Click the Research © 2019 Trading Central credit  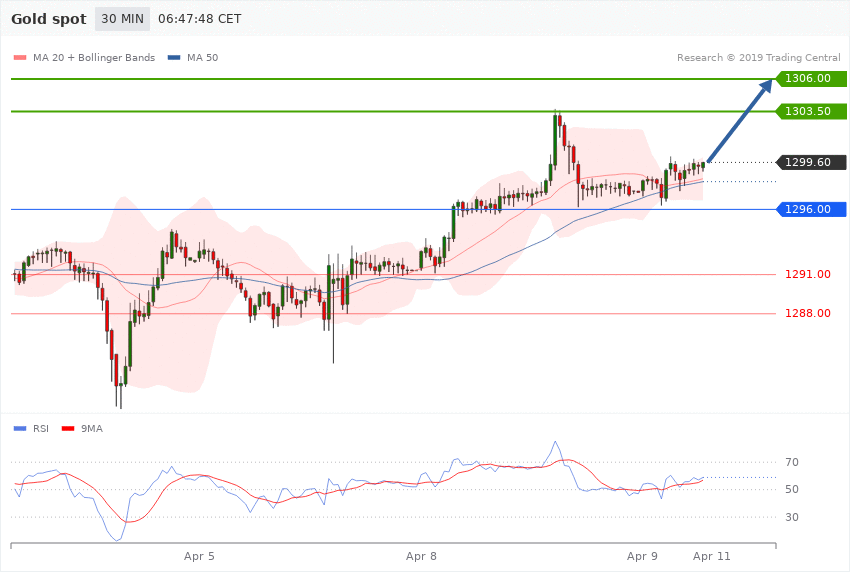pyautogui.click(x=758, y=57)
